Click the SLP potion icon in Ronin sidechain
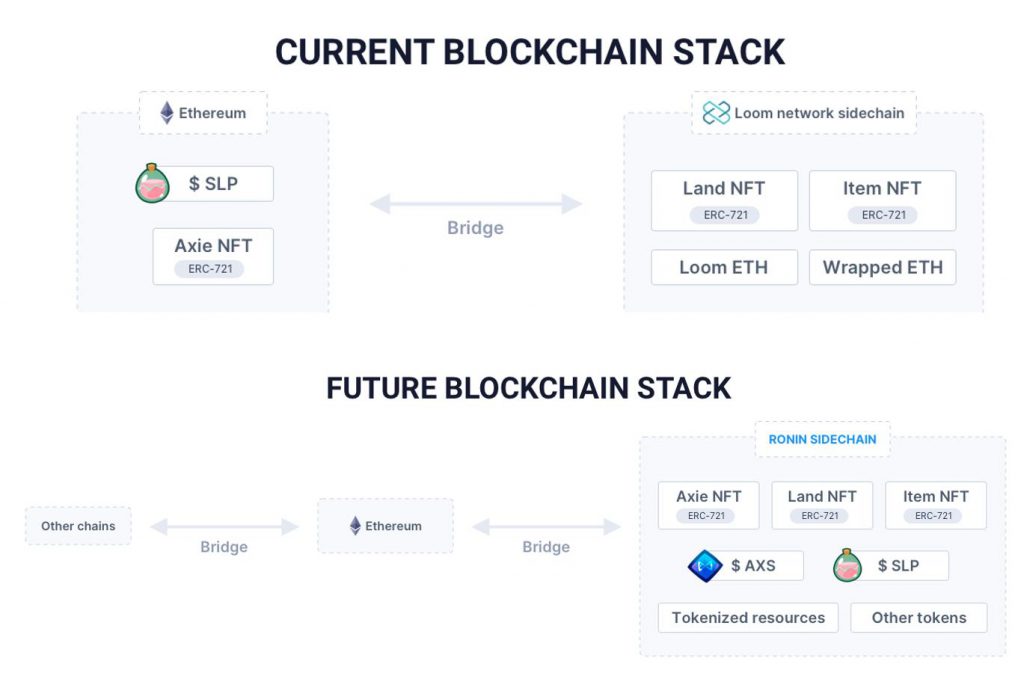 tap(848, 565)
